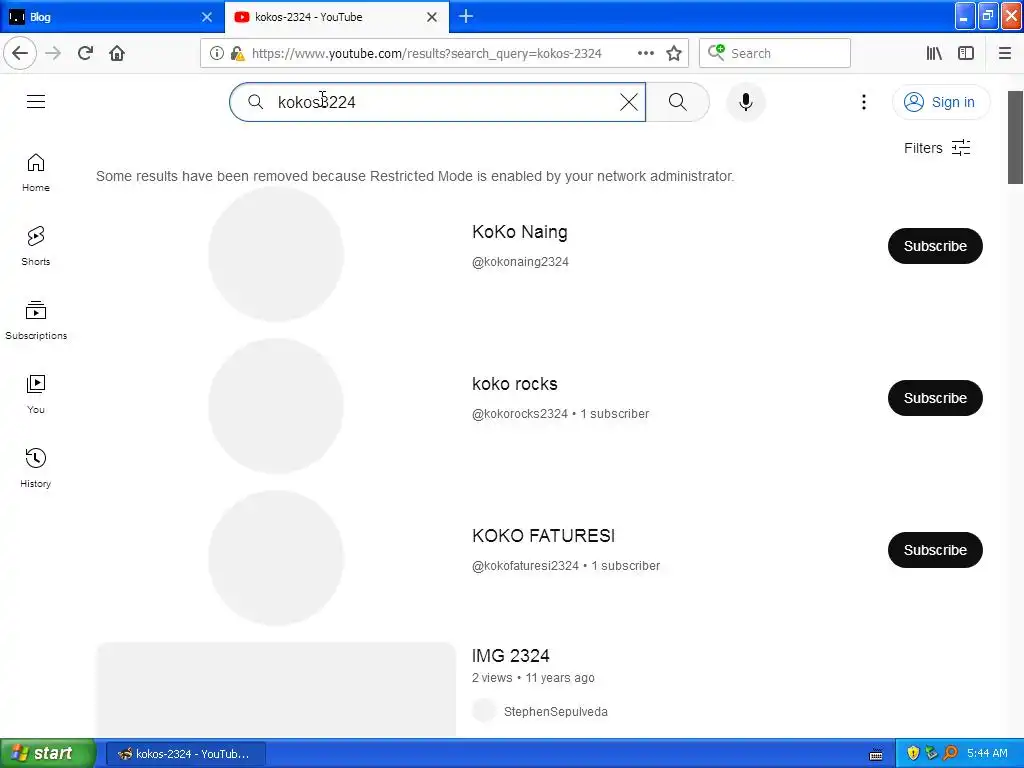Submit search with magnifier button
This screenshot has height=768, width=1024.
point(678,102)
